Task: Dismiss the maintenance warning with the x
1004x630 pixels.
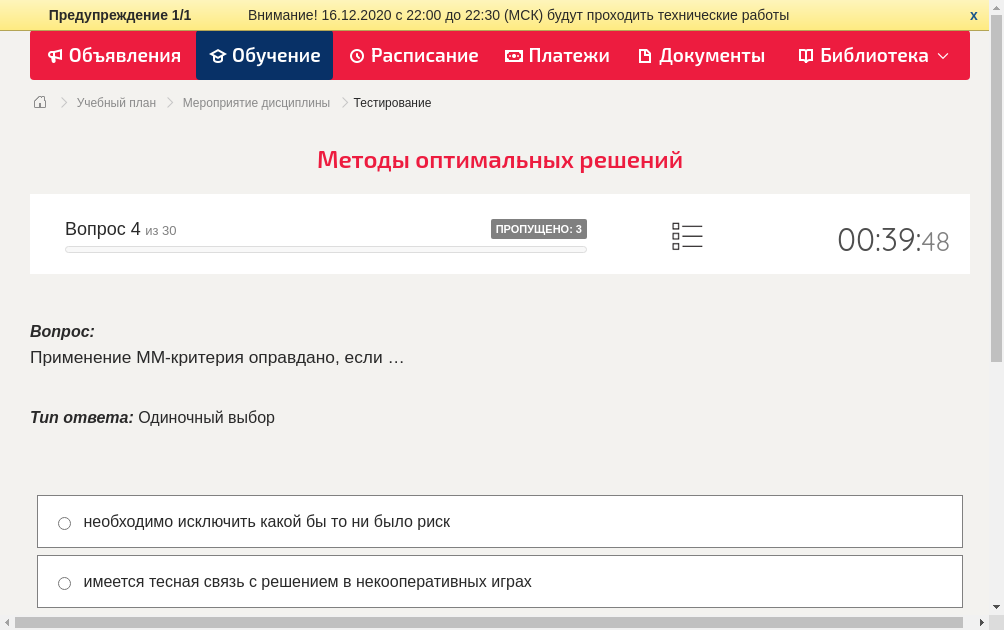Action: tap(973, 15)
